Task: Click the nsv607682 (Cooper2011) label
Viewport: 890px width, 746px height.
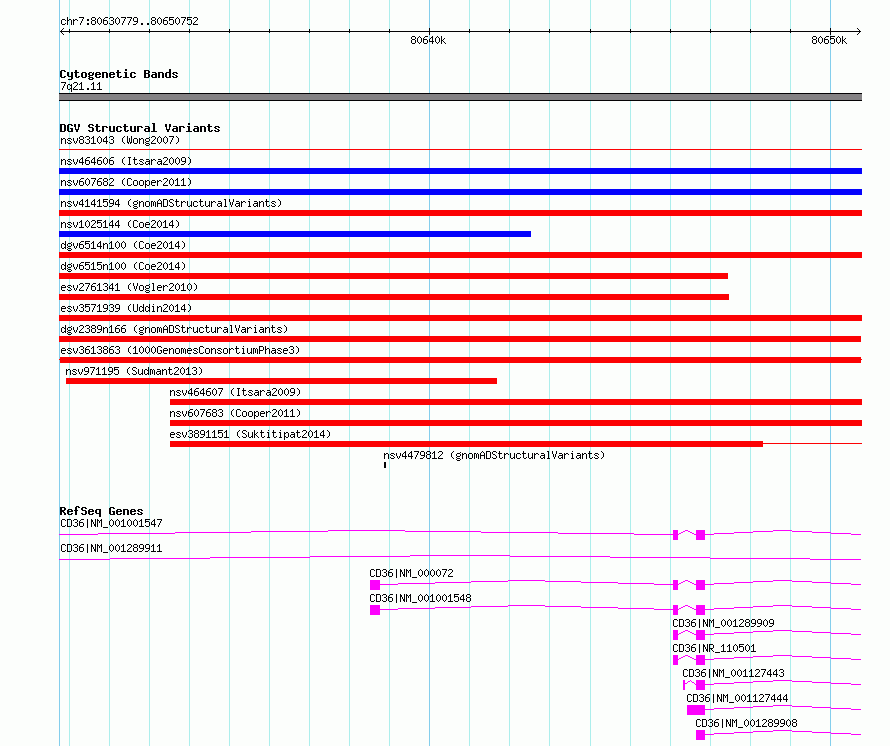Action: (x=126, y=182)
